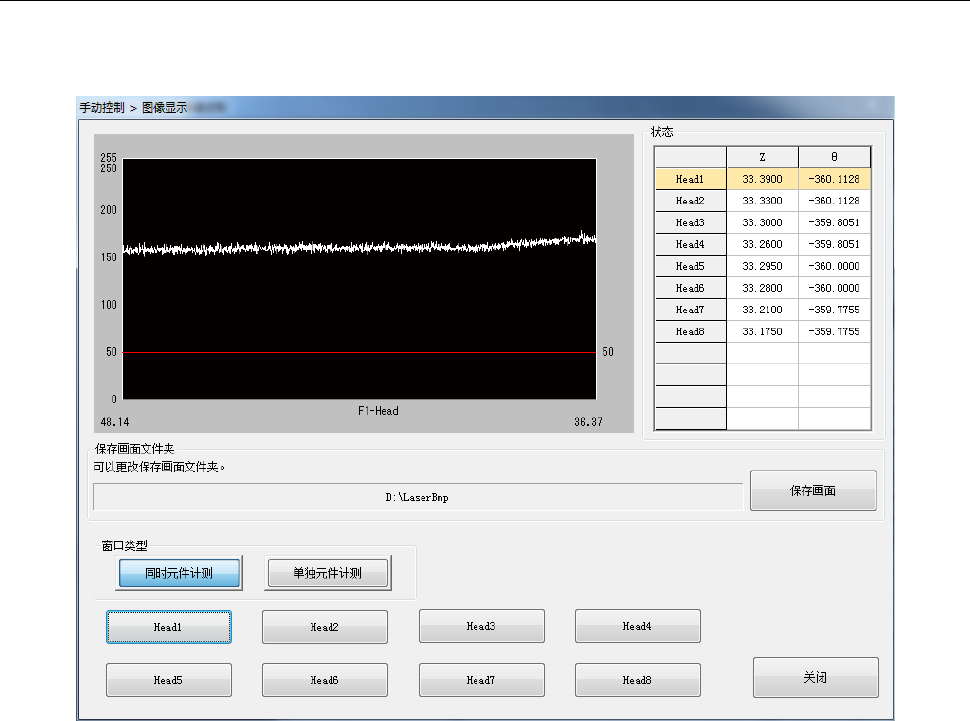
Task: Choose the Head4 button
Action: point(637,626)
